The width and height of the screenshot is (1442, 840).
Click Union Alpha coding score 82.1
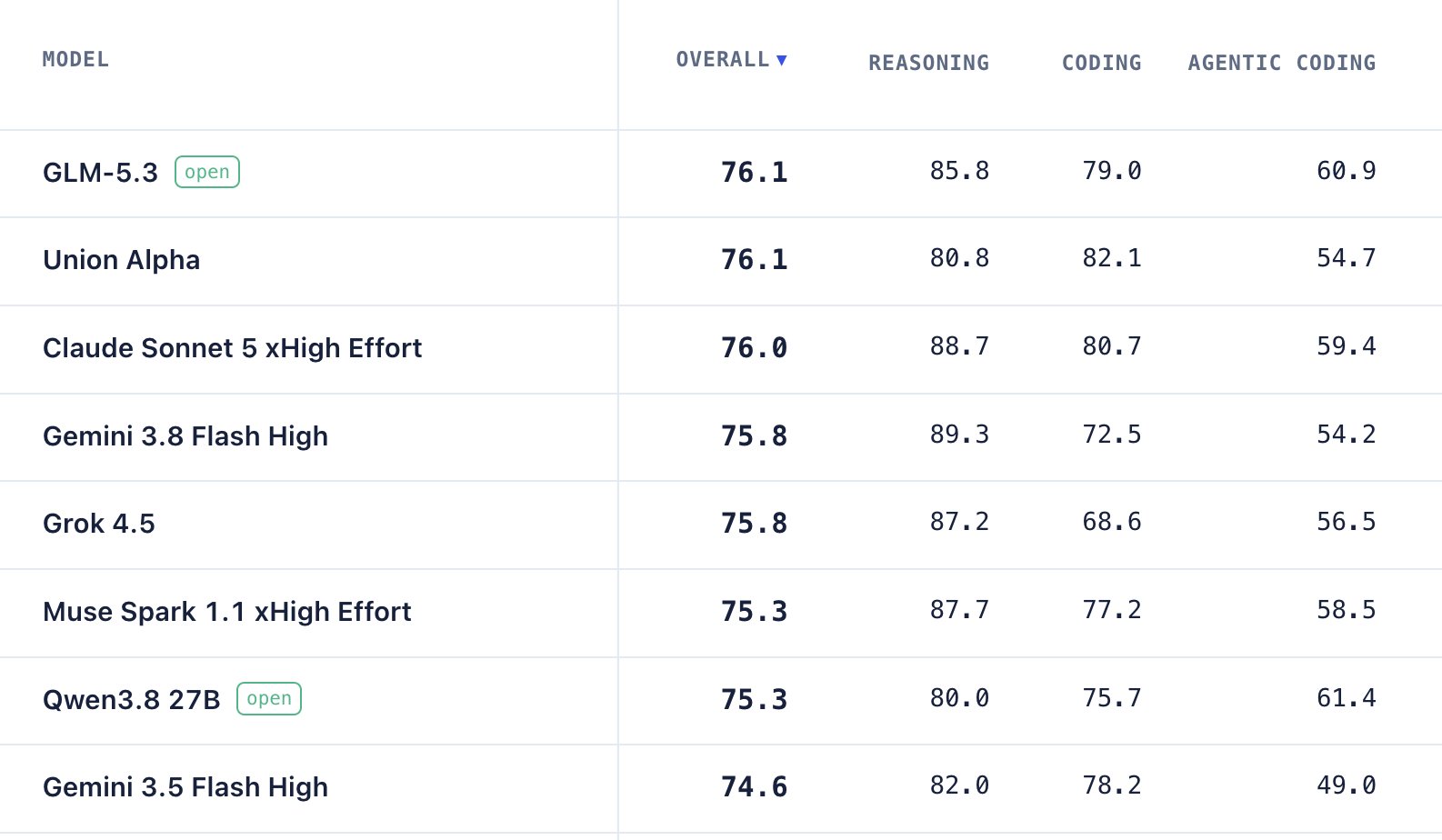(x=1111, y=258)
